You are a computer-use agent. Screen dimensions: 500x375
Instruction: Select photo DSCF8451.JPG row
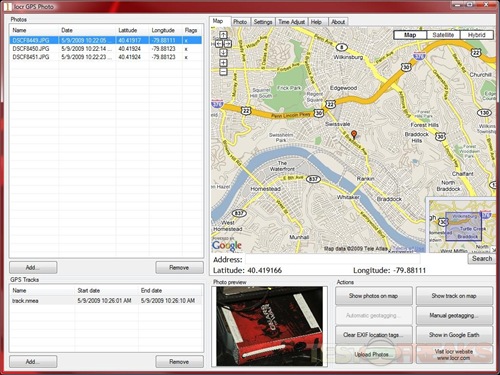(x=106, y=57)
